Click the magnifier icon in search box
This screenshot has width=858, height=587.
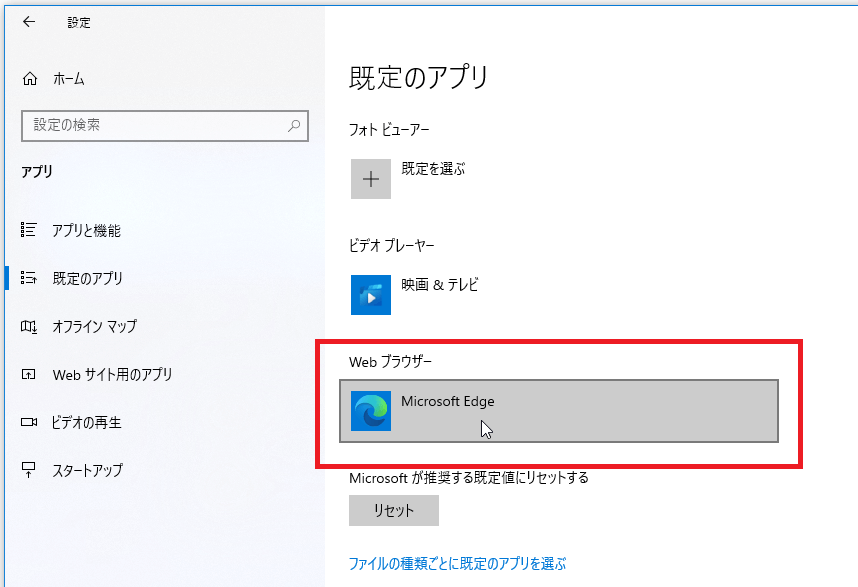tap(294, 126)
